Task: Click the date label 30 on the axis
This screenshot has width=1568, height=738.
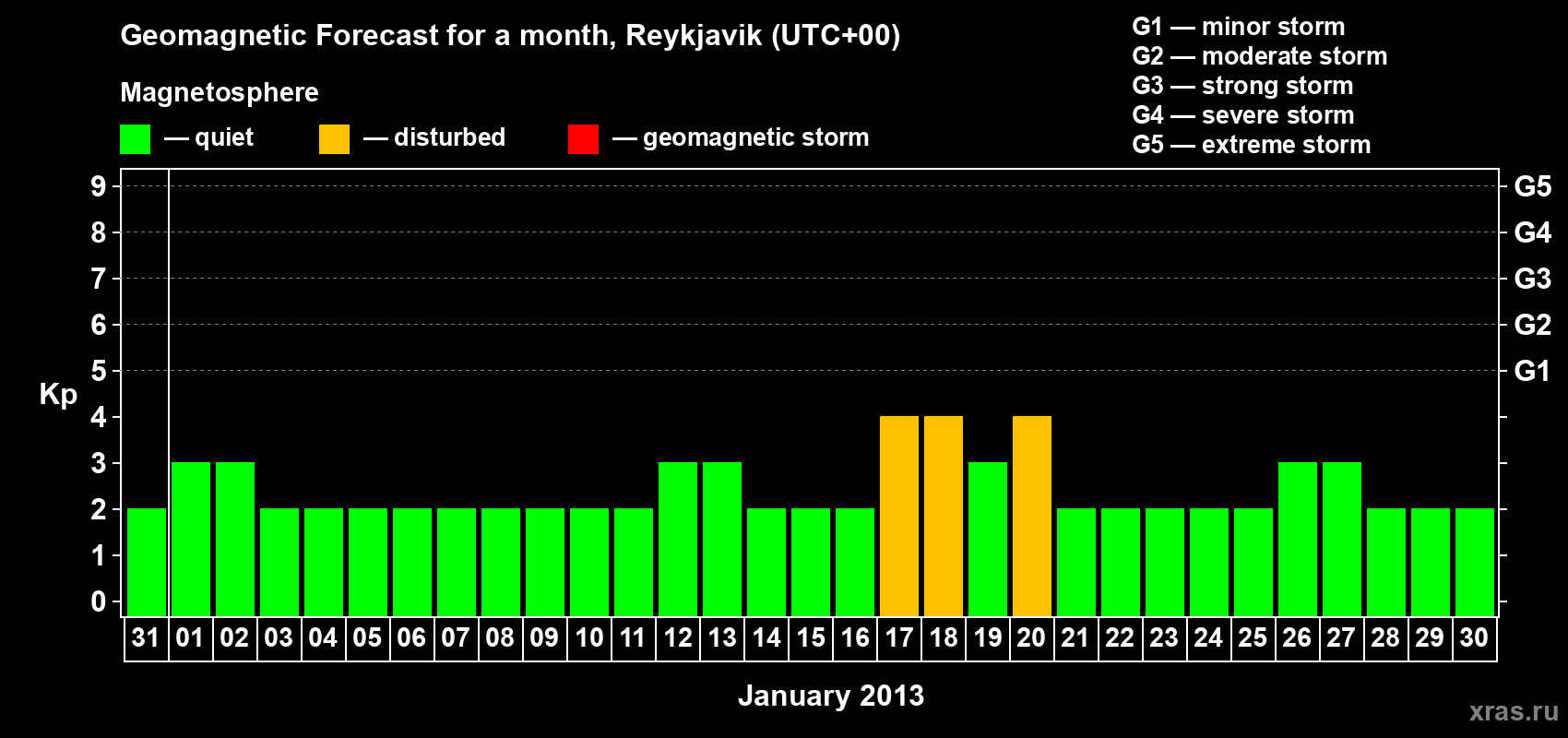Action: [x=1475, y=637]
